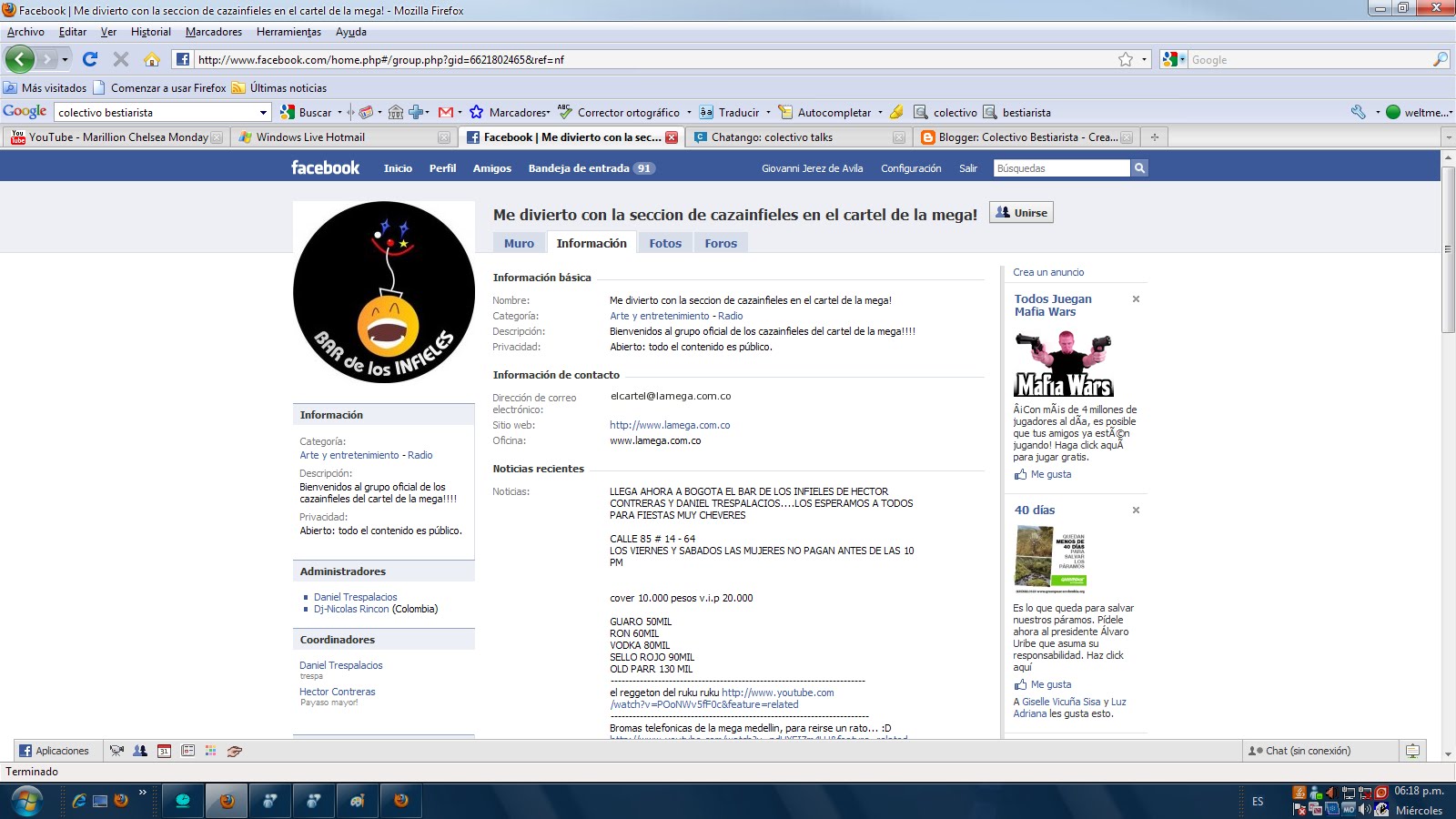Click the Crea un anuncio link

[x=1048, y=272]
